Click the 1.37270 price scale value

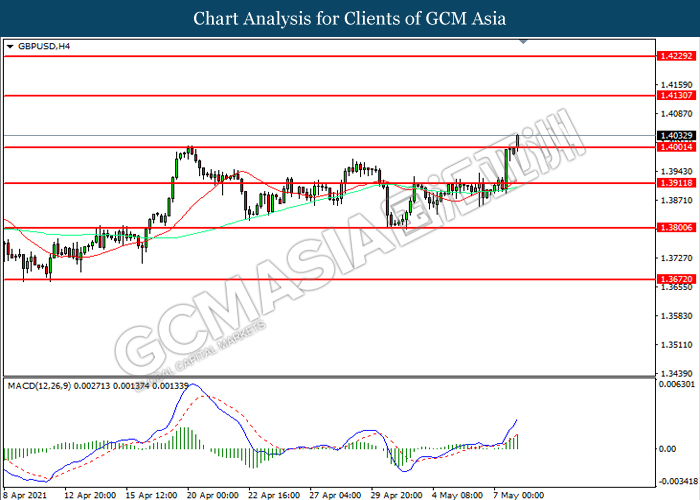(x=676, y=258)
